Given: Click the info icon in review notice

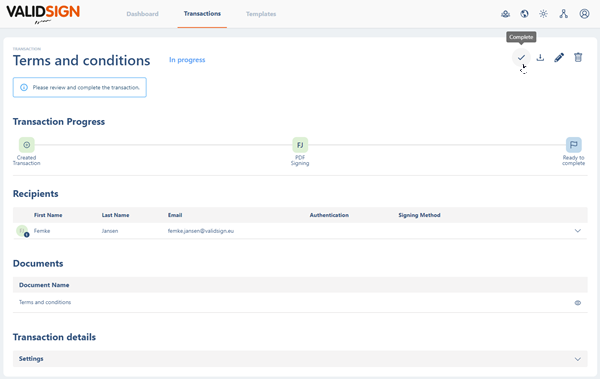Looking at the screenshot, I should (x=24, y=87).
